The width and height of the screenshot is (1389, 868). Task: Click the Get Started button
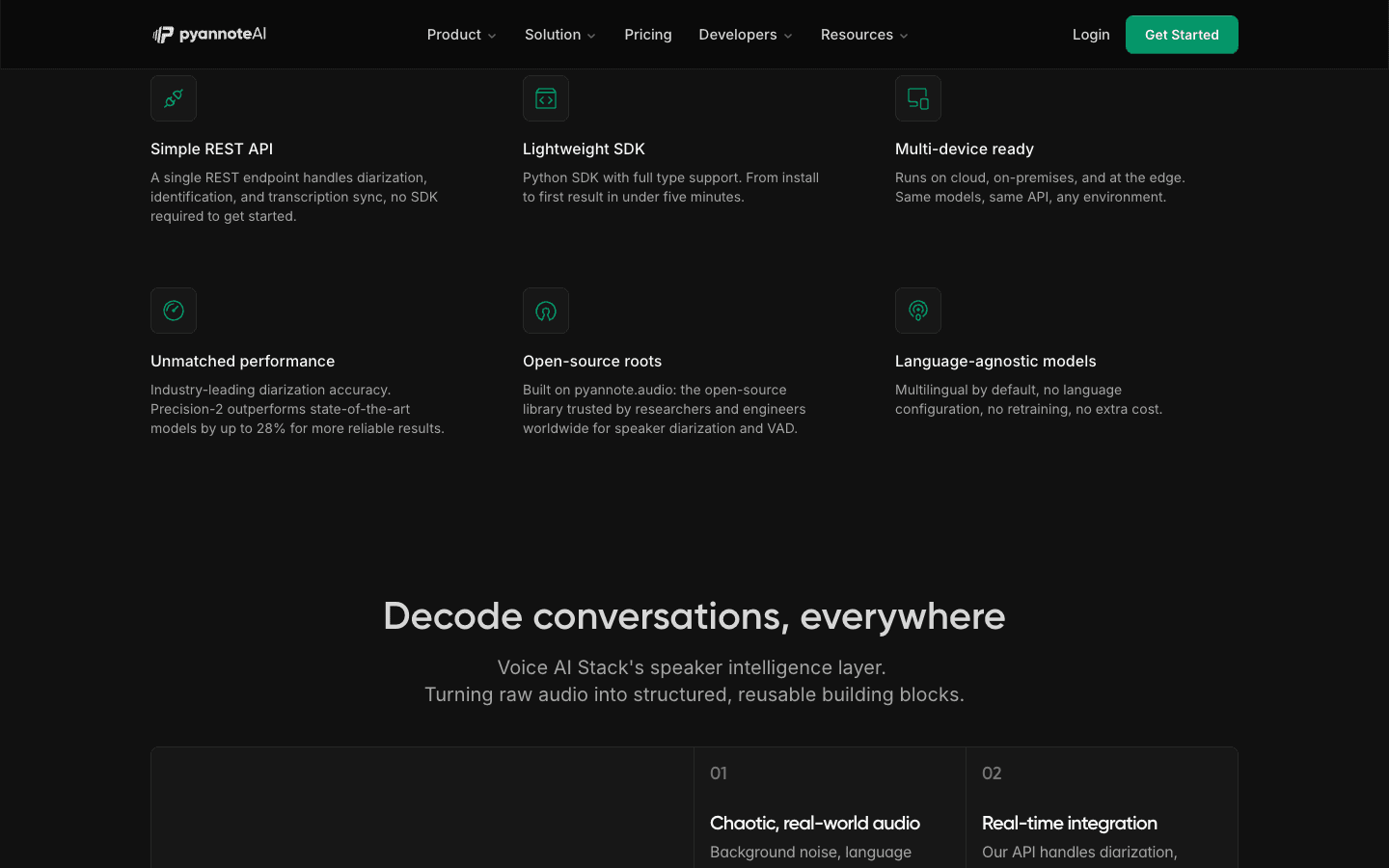pyautogui.click(x=1182, y=35)
